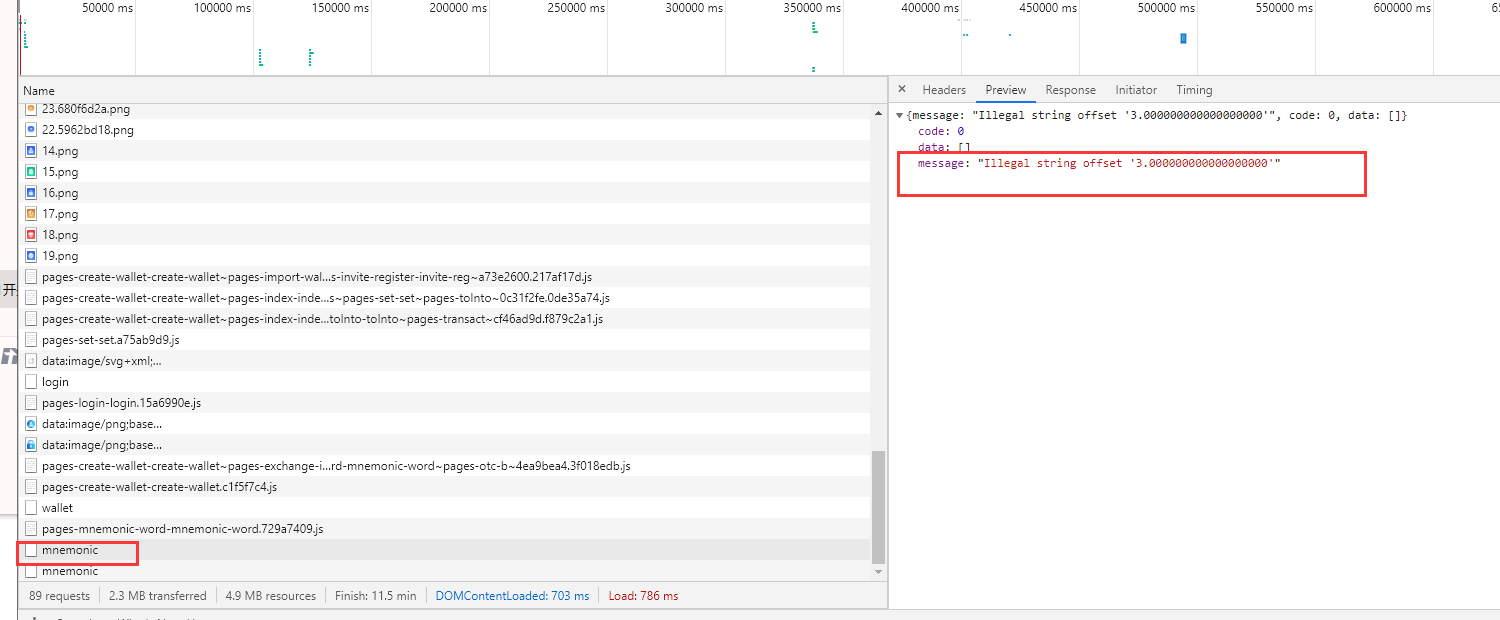
Task: Switch to the Headers tab
Action: tap(944, 90)
